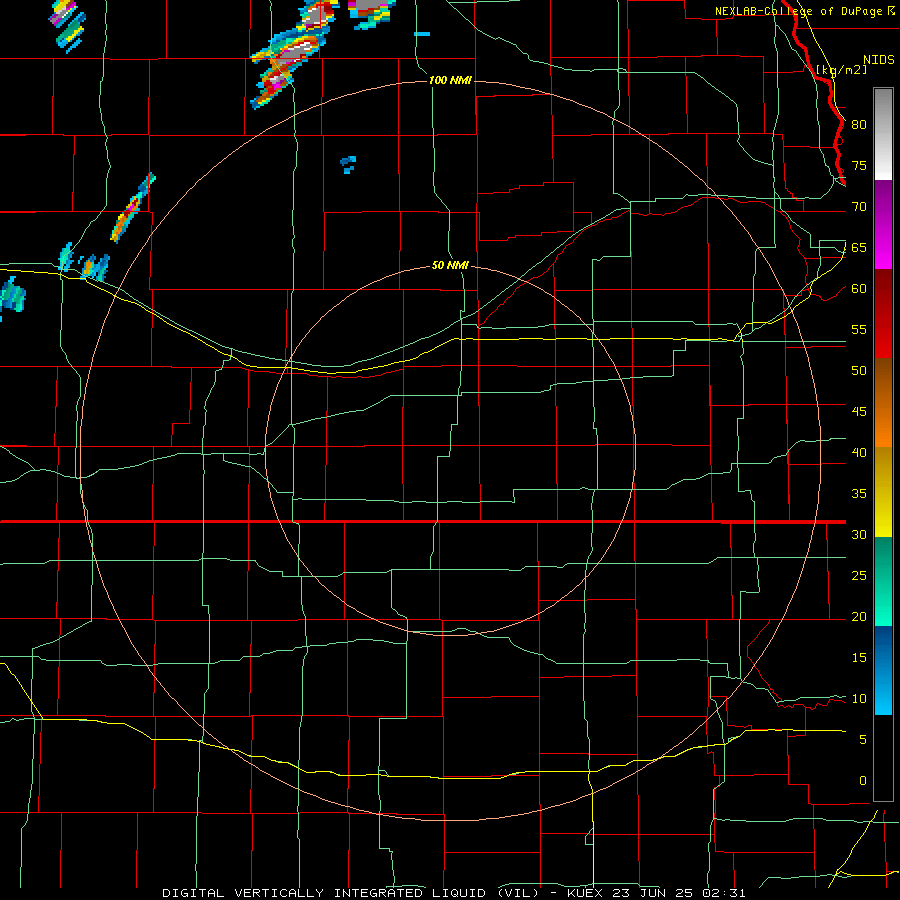Pick the blue segment of the color bar

[883, 670]
